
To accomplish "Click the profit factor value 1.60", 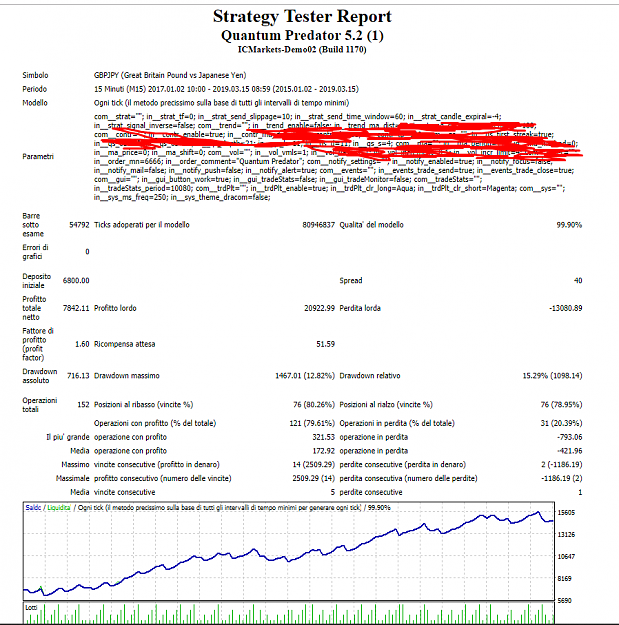I will 82,344.
